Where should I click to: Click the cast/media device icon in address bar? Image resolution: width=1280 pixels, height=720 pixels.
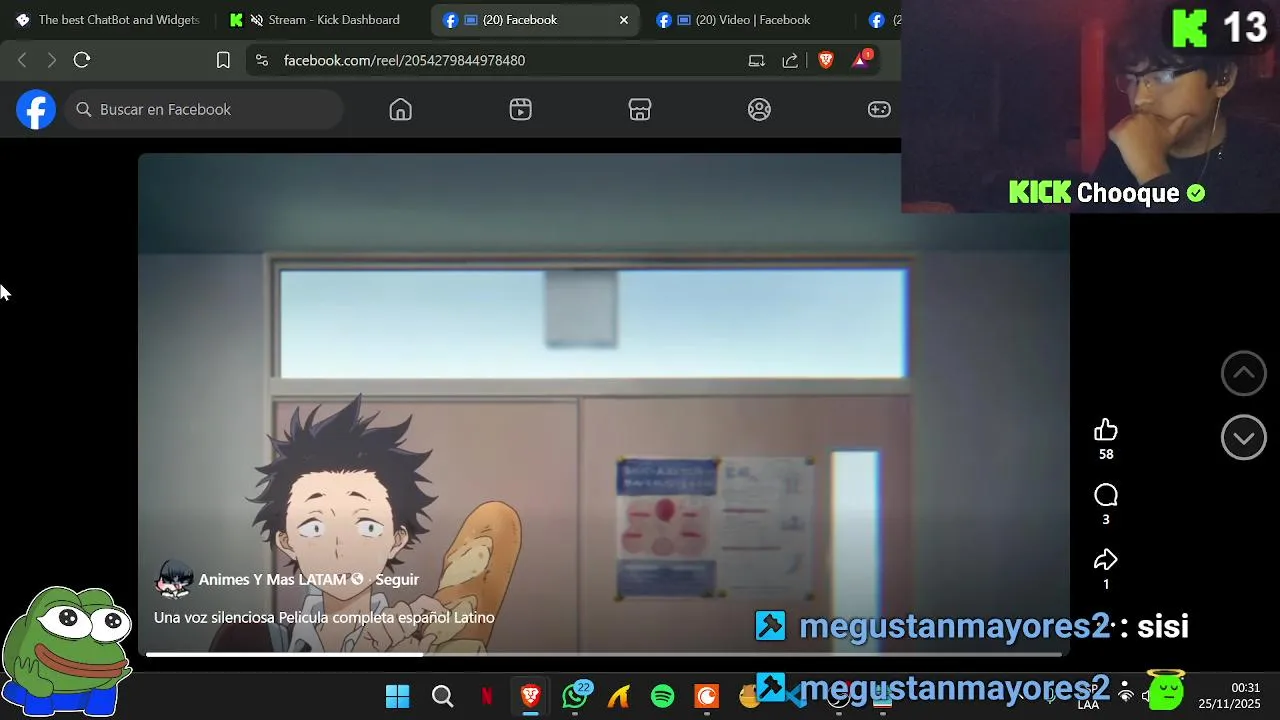756,60
